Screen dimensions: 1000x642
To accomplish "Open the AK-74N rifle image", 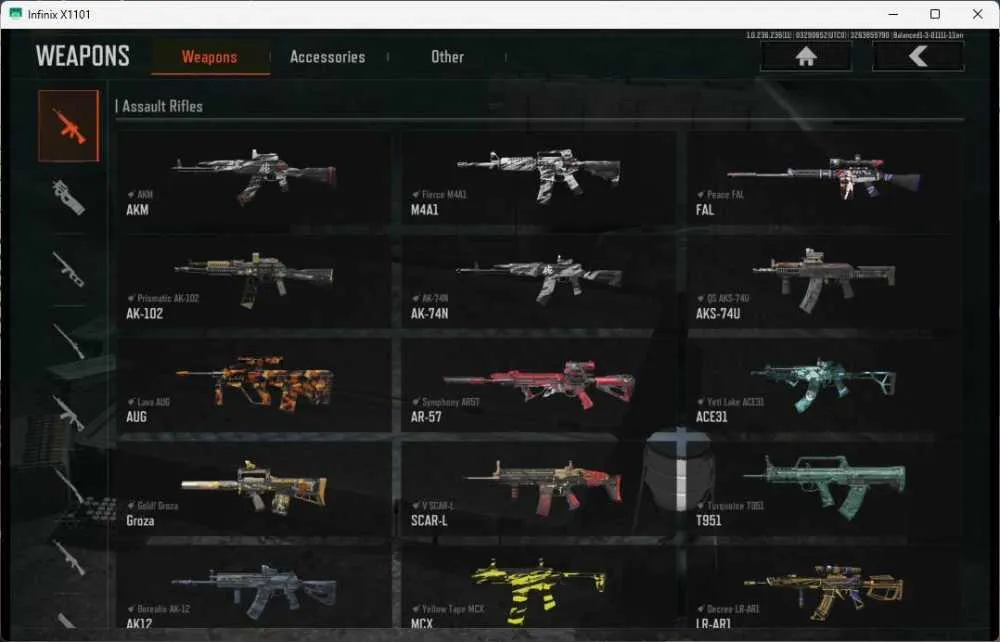I will click(539, 278).
